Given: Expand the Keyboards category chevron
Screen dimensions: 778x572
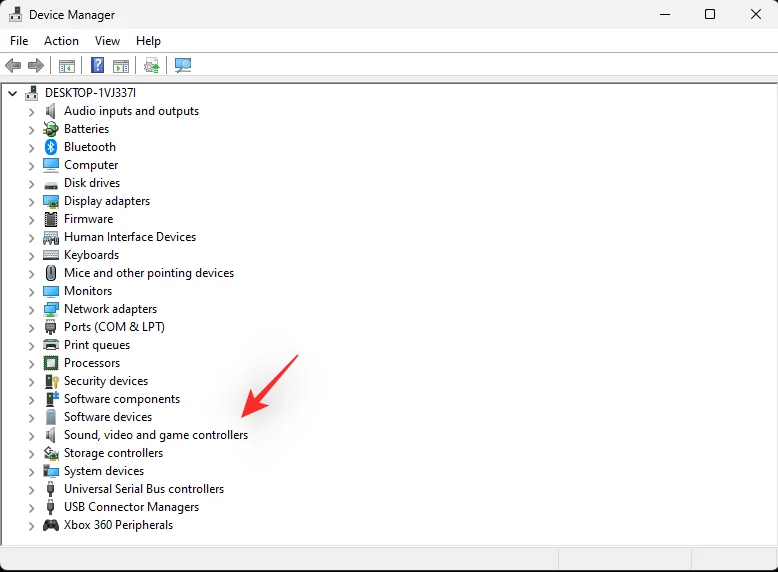Looking at the screenshot, I should 31,256.
